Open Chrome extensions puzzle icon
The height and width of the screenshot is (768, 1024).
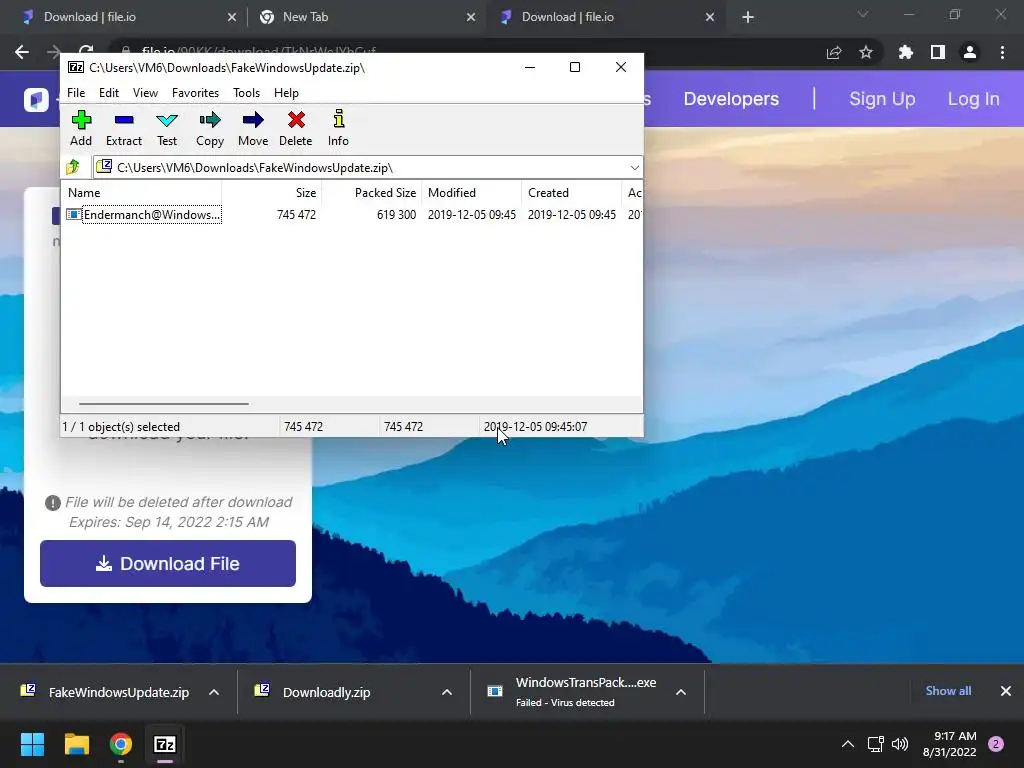905,52
